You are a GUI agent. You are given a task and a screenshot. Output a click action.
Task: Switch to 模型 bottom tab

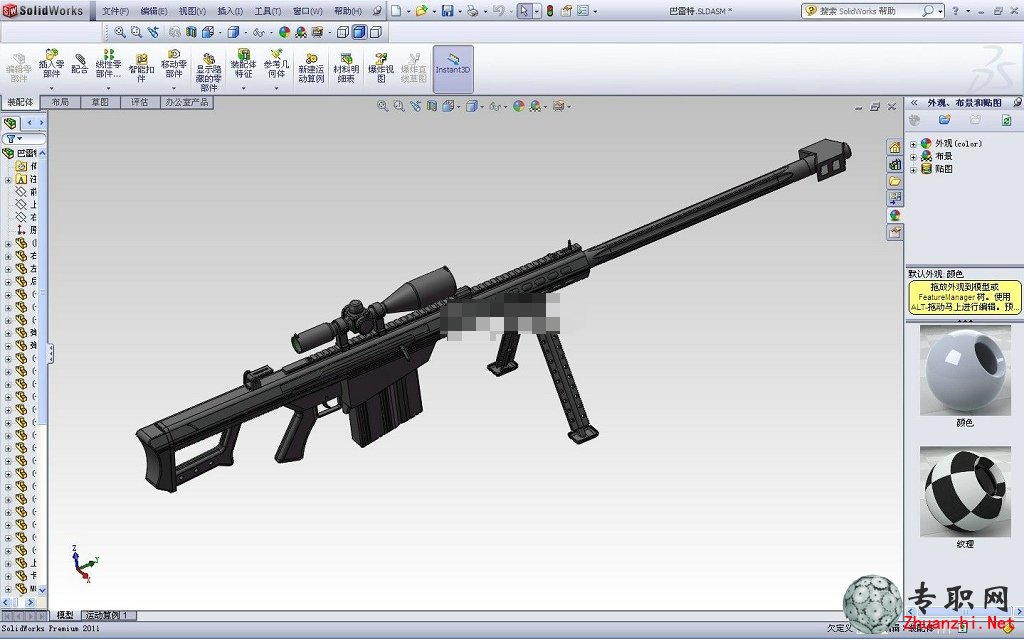pos(65,615)
